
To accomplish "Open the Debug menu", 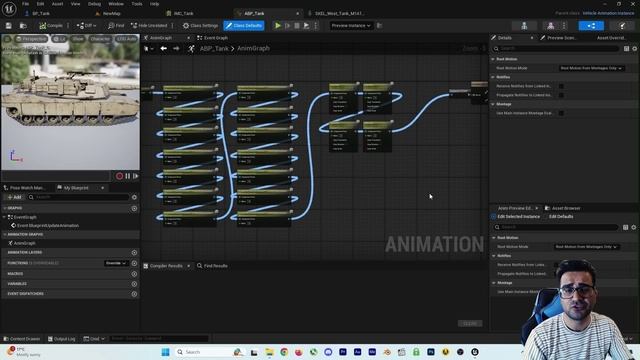I will (x=94, y=4).
